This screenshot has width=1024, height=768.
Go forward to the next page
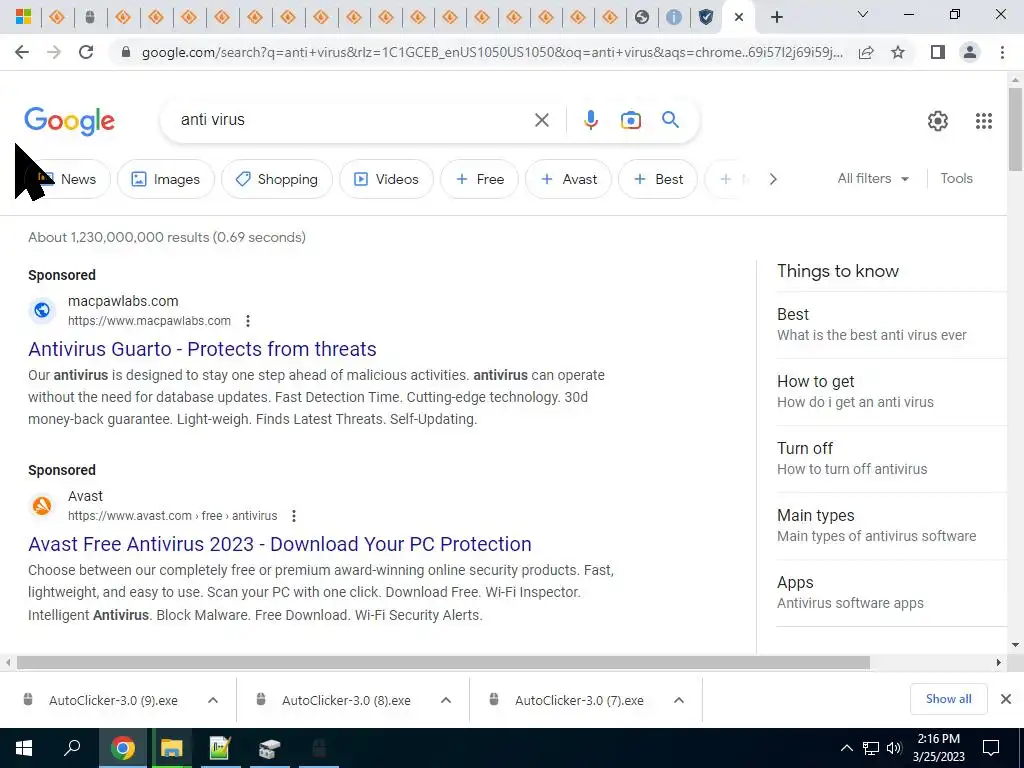pos(54,52)
